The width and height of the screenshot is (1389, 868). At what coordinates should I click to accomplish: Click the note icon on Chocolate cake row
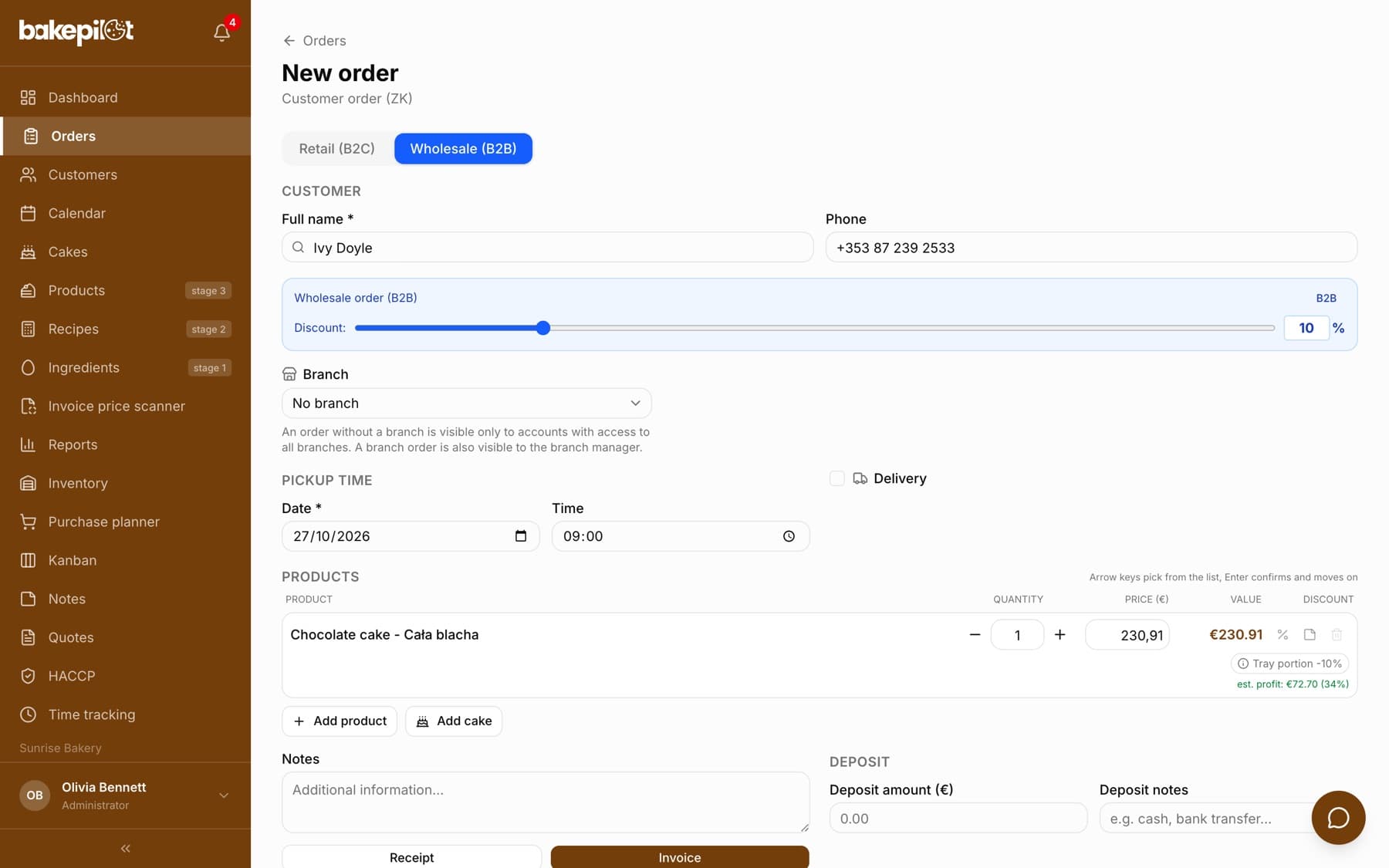(1310, 634)
